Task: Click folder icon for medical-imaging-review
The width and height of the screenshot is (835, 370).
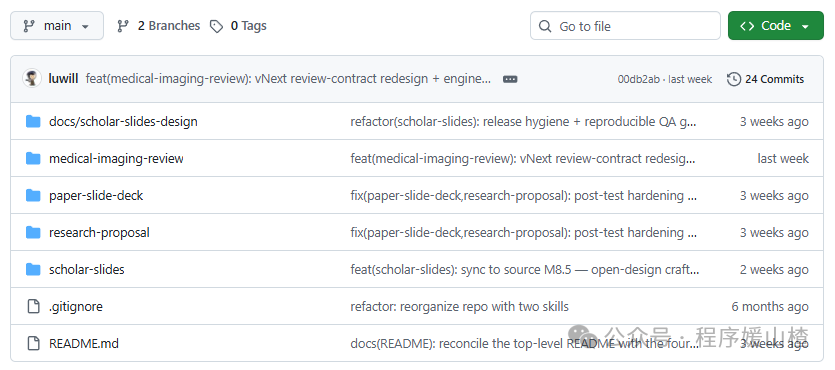Action: (x=33, y=159)
